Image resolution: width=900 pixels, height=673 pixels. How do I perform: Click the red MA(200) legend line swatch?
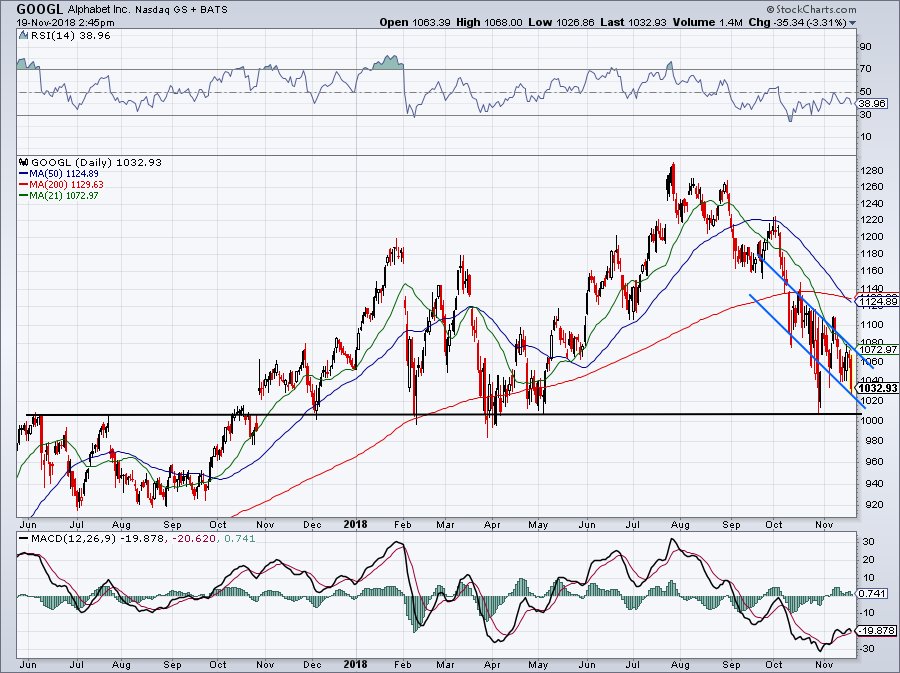point(24,184)
